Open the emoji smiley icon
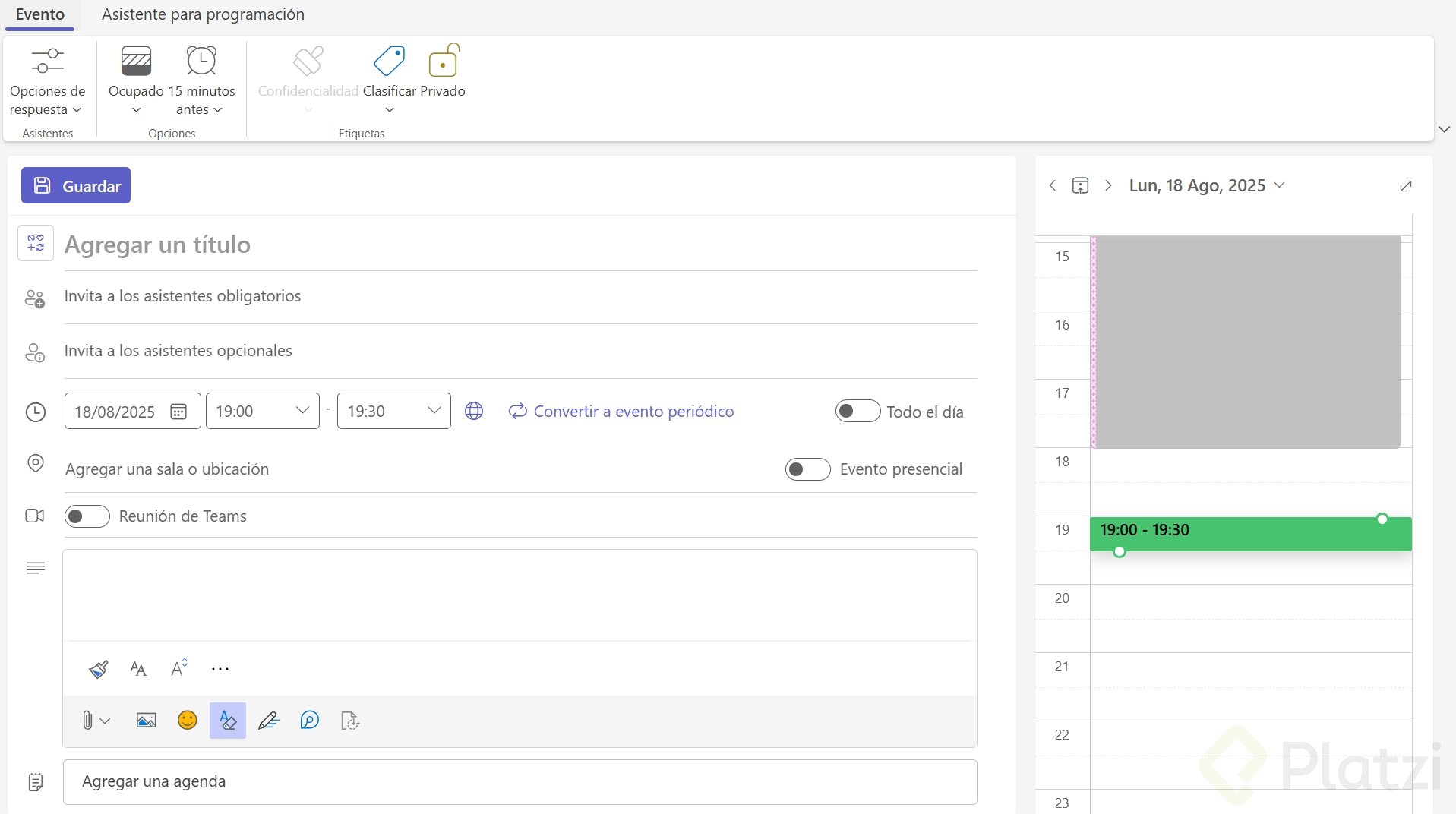1456x814 pixels. [187, 720]
